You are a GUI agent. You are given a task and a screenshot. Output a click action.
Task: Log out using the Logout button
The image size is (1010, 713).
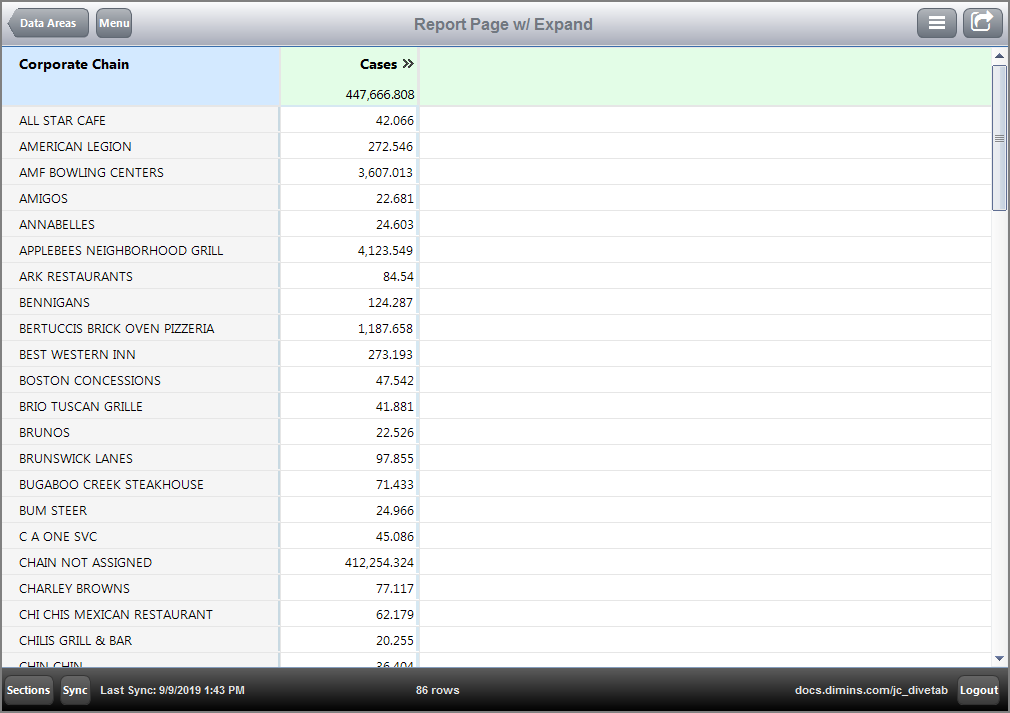click(x=978, y=690)
